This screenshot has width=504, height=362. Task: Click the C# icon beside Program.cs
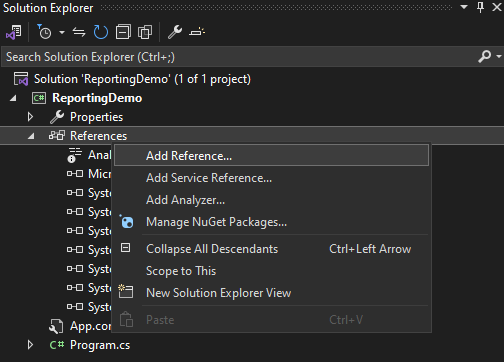tap(57, 345)
